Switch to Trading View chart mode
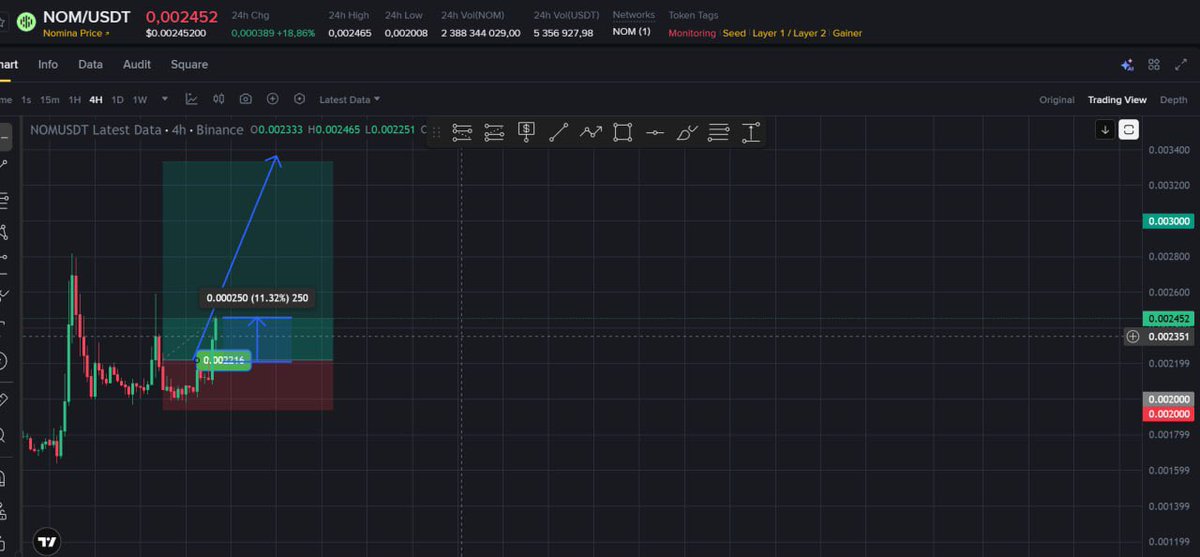This screenshot has height=557, width=1200. (1117, 100)
